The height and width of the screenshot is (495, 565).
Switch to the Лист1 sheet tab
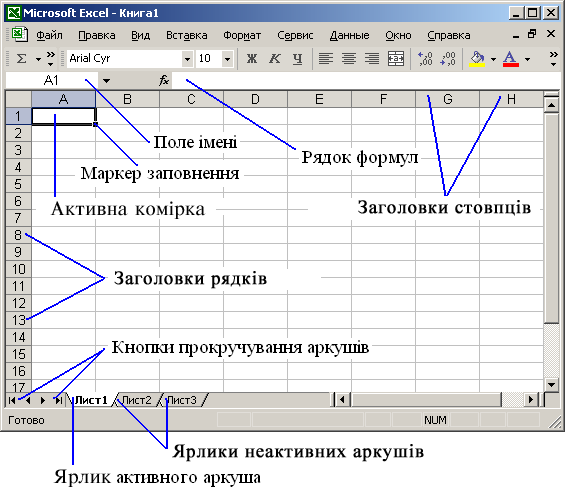(x=91, y=400)
